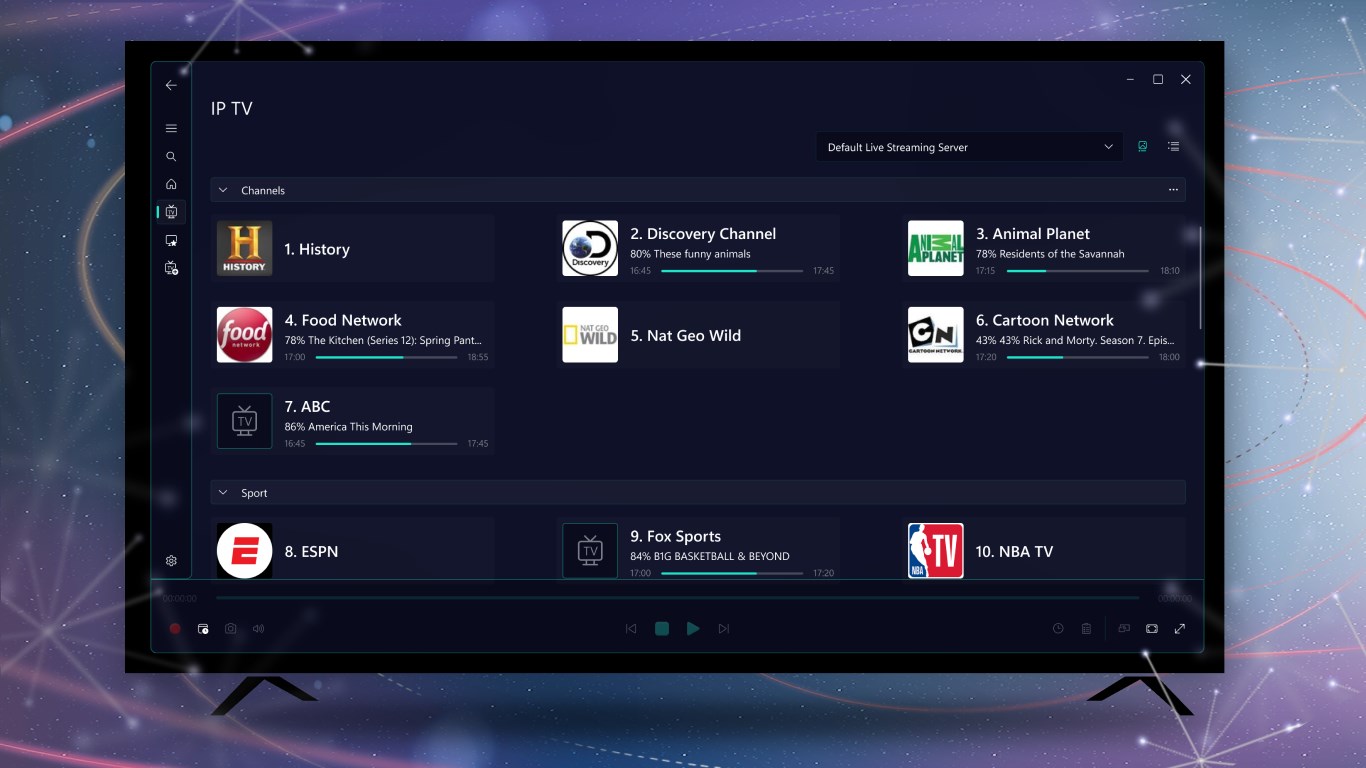Open search from the sidebar
This screenshot has height=768, width=1366.
(171, 156)
